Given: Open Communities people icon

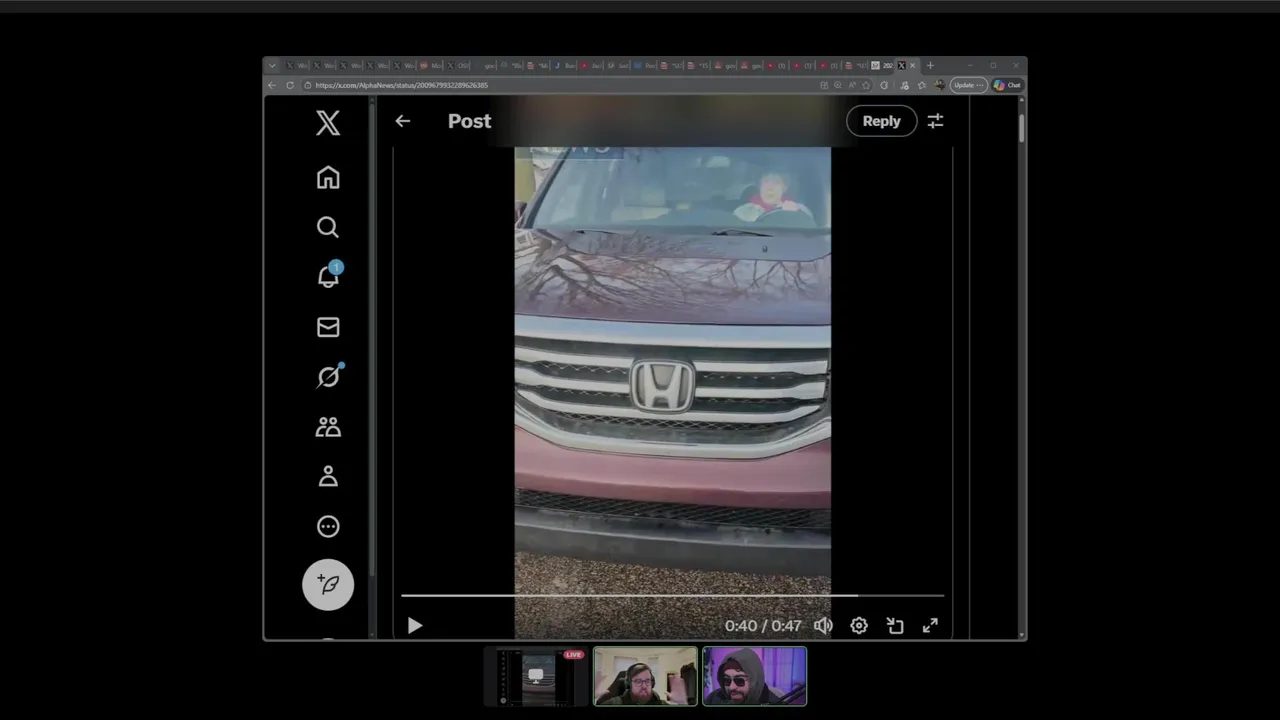Looking at the screenshot, I should [x=328, y=427].
